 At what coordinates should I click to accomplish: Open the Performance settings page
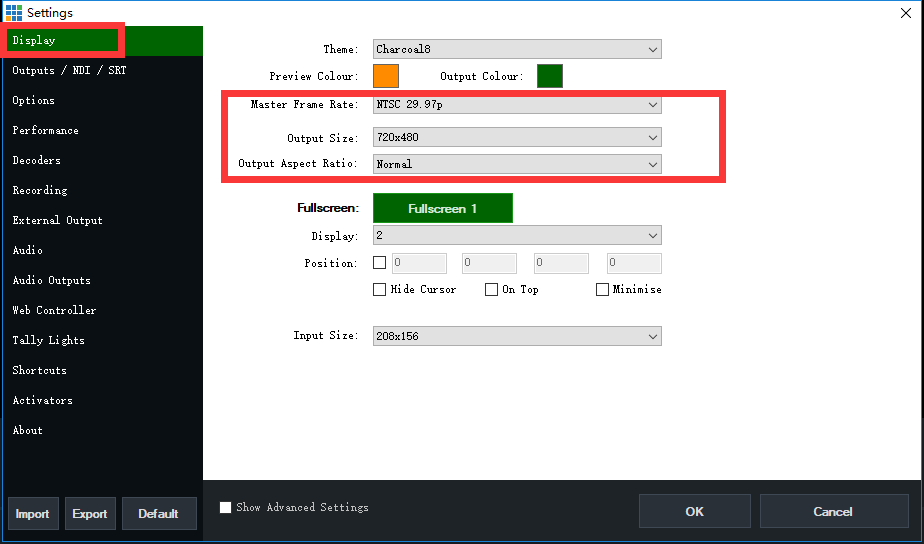[103, 130]
